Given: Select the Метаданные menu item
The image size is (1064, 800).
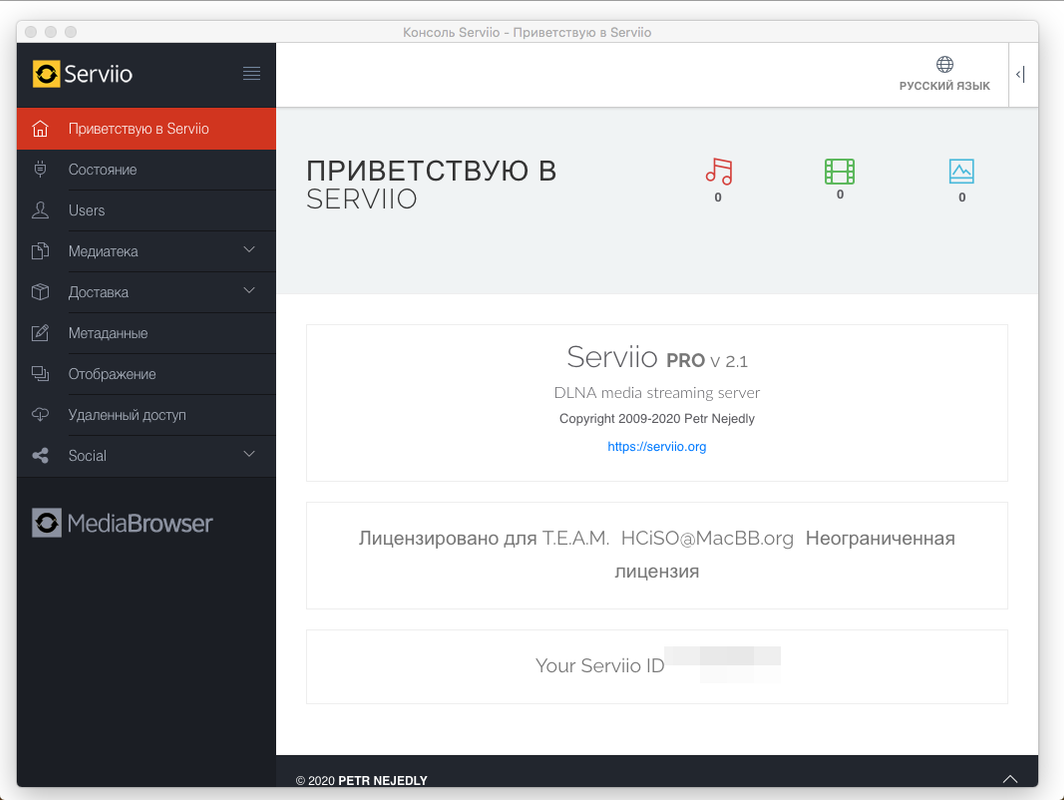Looking at the screenshot, I should click(x=147, y=333).
